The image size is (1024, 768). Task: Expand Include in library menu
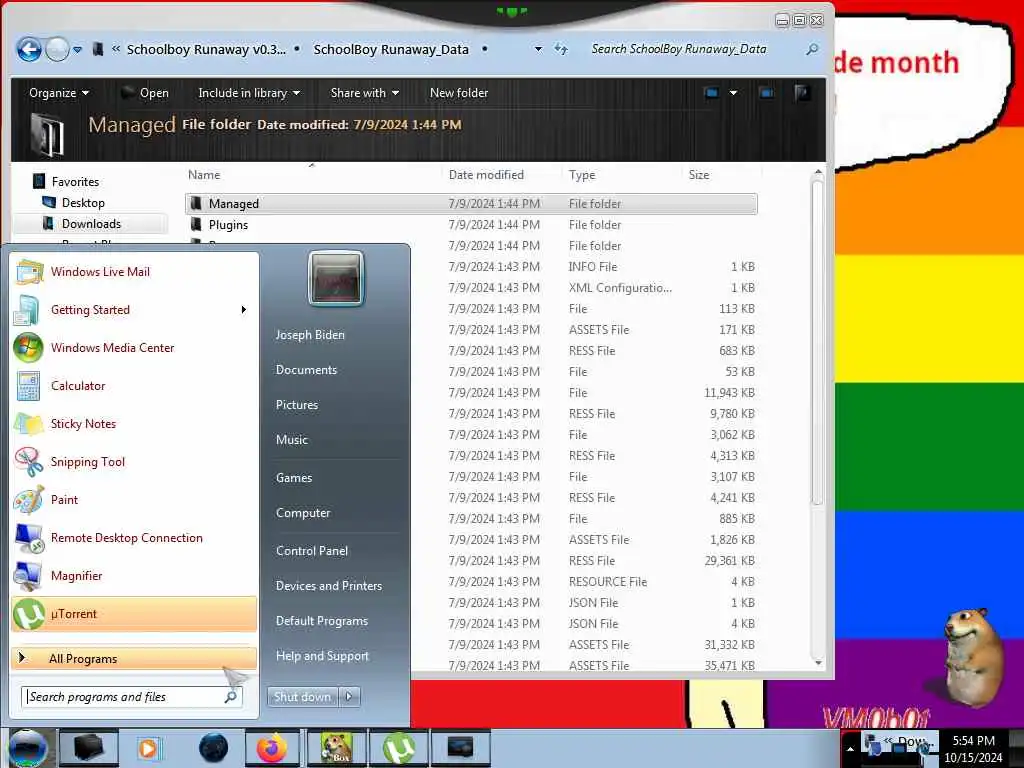249,93
